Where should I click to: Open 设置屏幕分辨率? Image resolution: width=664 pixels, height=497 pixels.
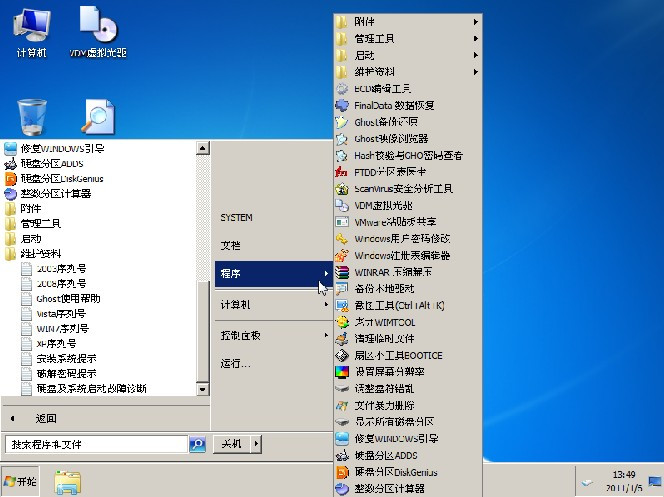click(408, 372)
